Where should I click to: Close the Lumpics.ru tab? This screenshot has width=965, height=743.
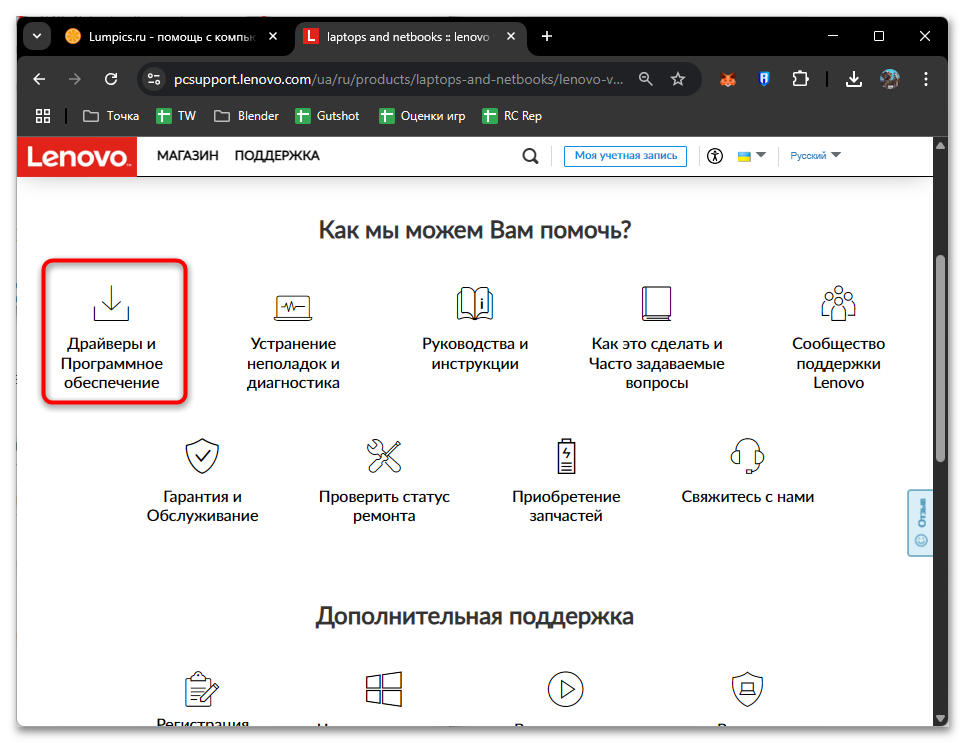pos(273,36)
